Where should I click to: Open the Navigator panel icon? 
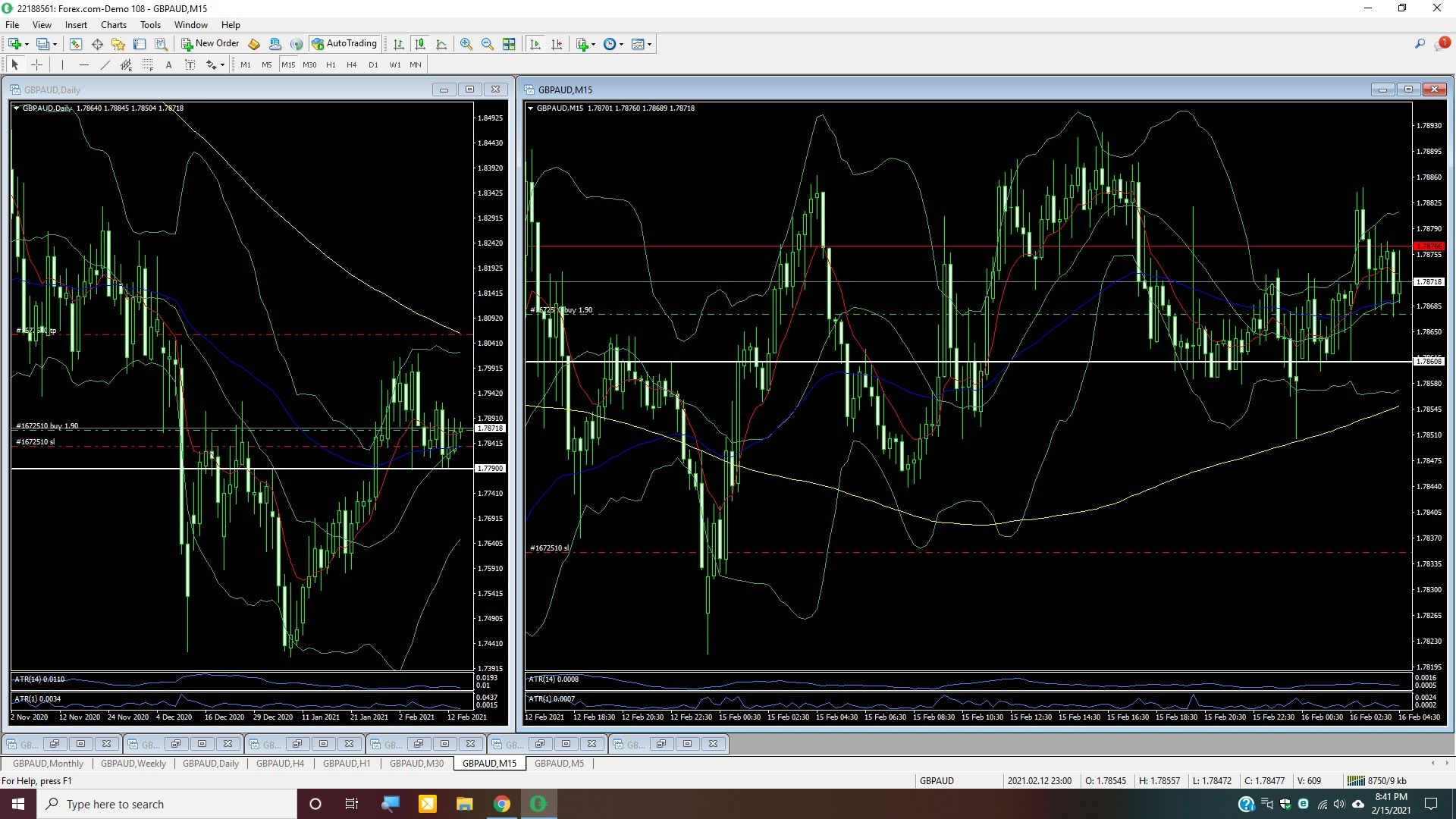click(118, 44)
